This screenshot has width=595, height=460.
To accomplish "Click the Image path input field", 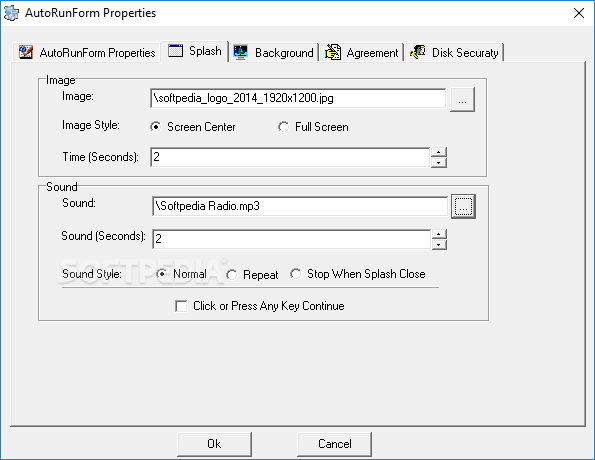I will coord(298,98).
